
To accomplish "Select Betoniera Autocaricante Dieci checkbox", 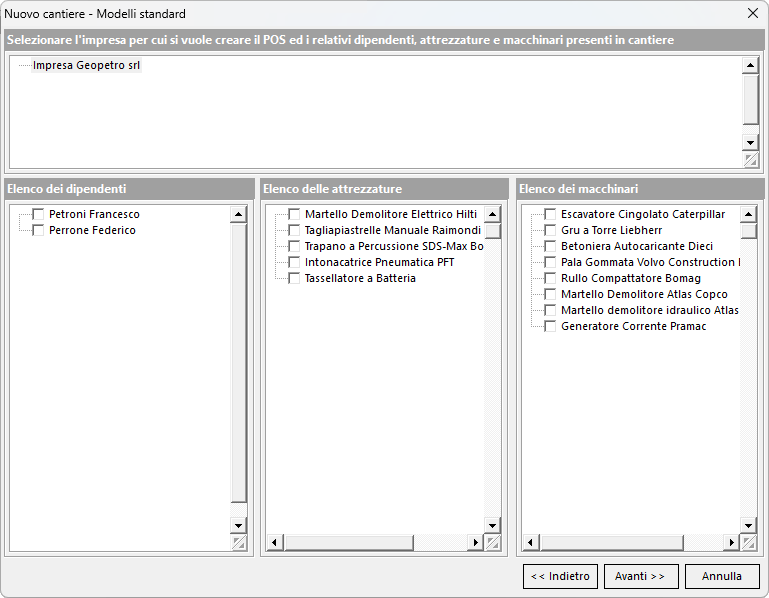I will (x=550, y=246).
